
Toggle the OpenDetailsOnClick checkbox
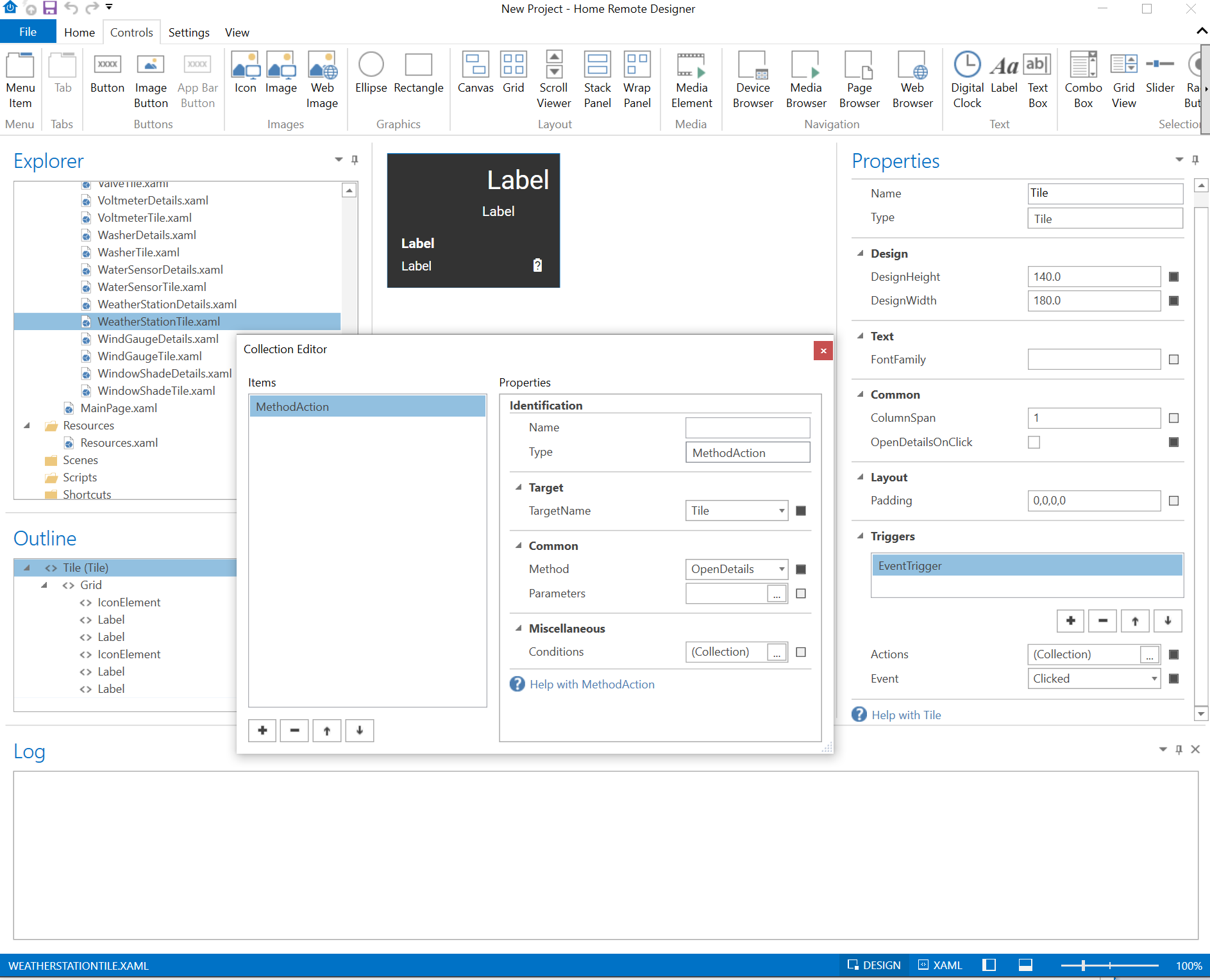[x=1034, y=442]
